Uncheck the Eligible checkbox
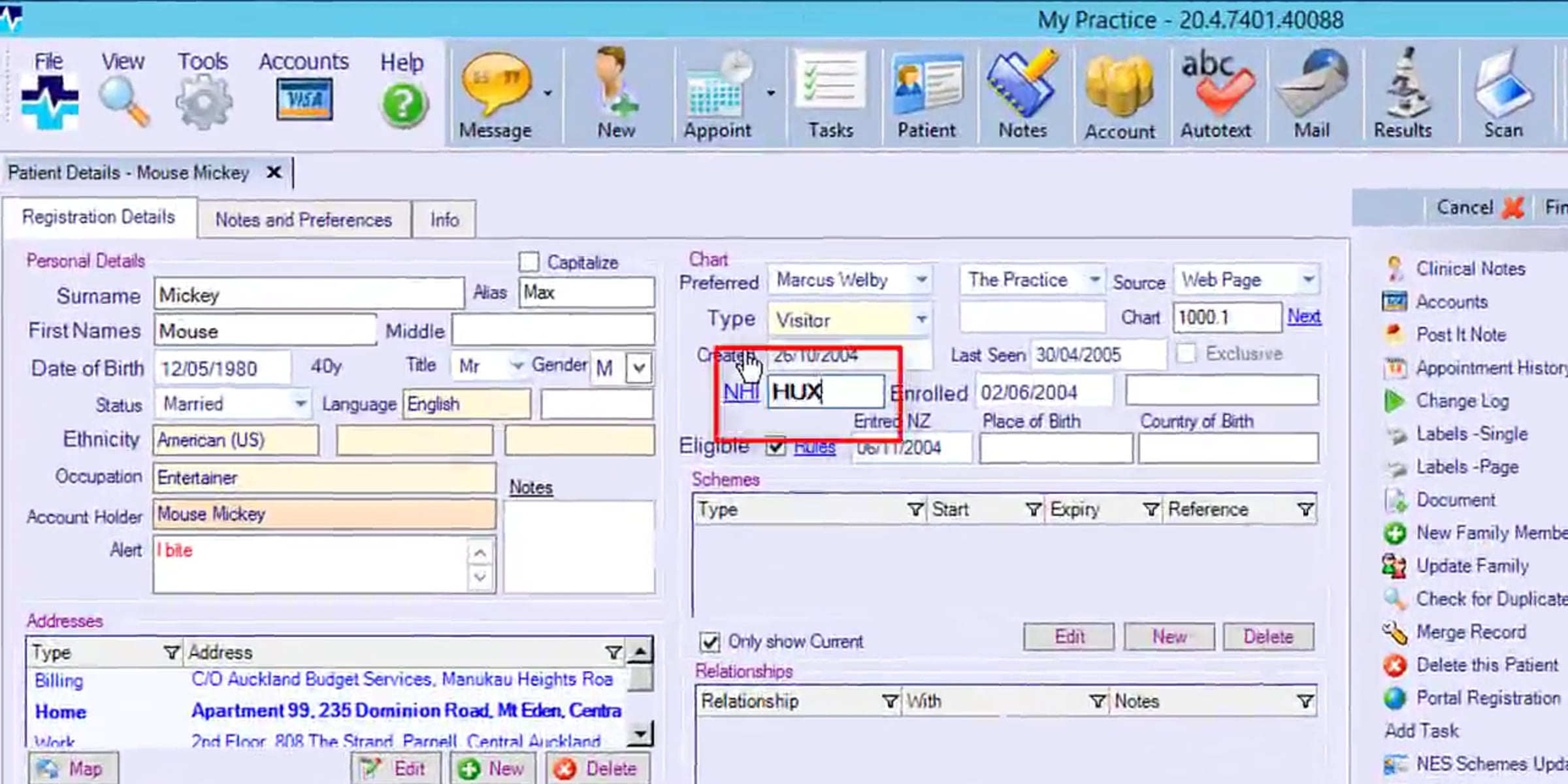 click(x=776, y=447)
